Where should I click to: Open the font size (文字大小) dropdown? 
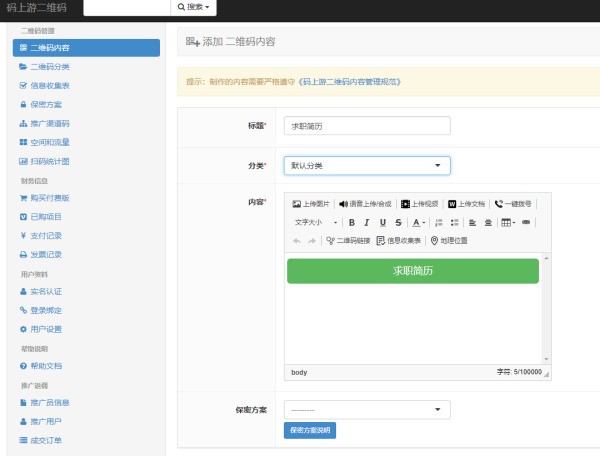315,222
